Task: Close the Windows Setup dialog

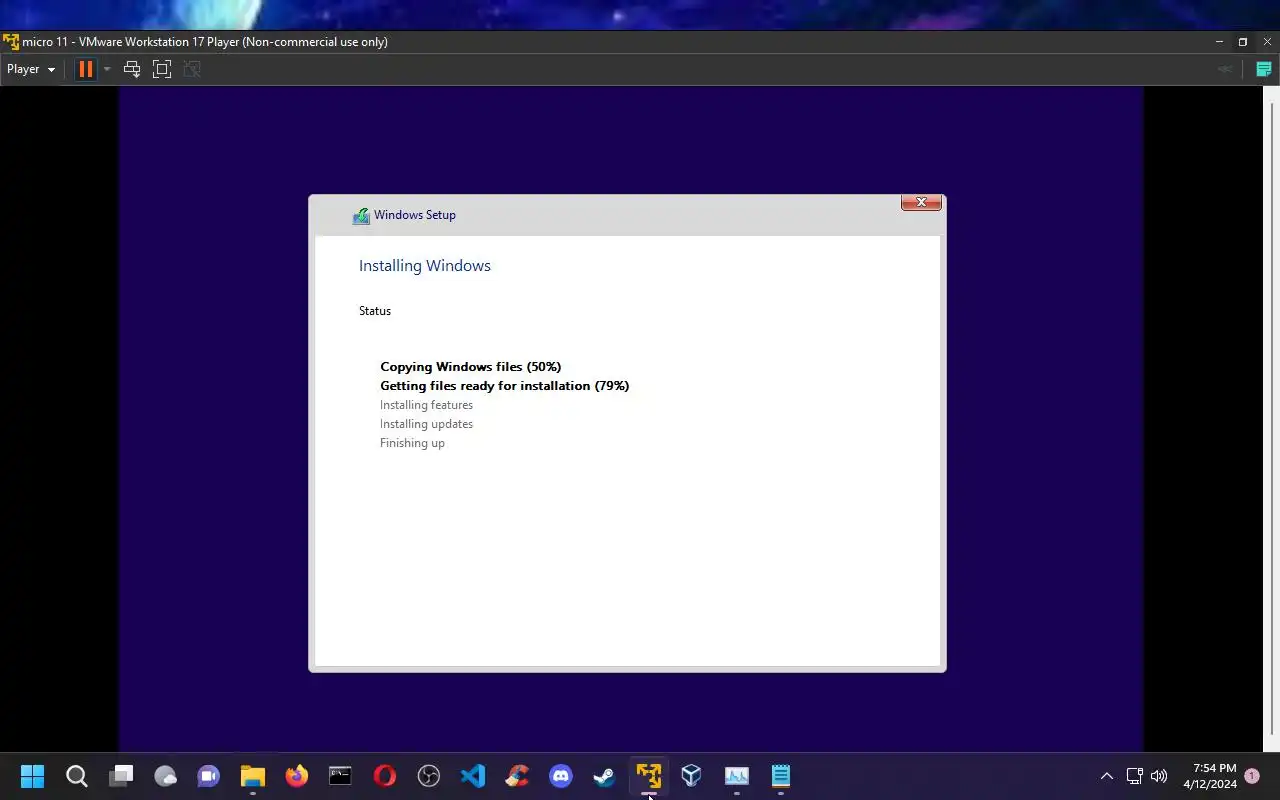Action: (921, 202)
